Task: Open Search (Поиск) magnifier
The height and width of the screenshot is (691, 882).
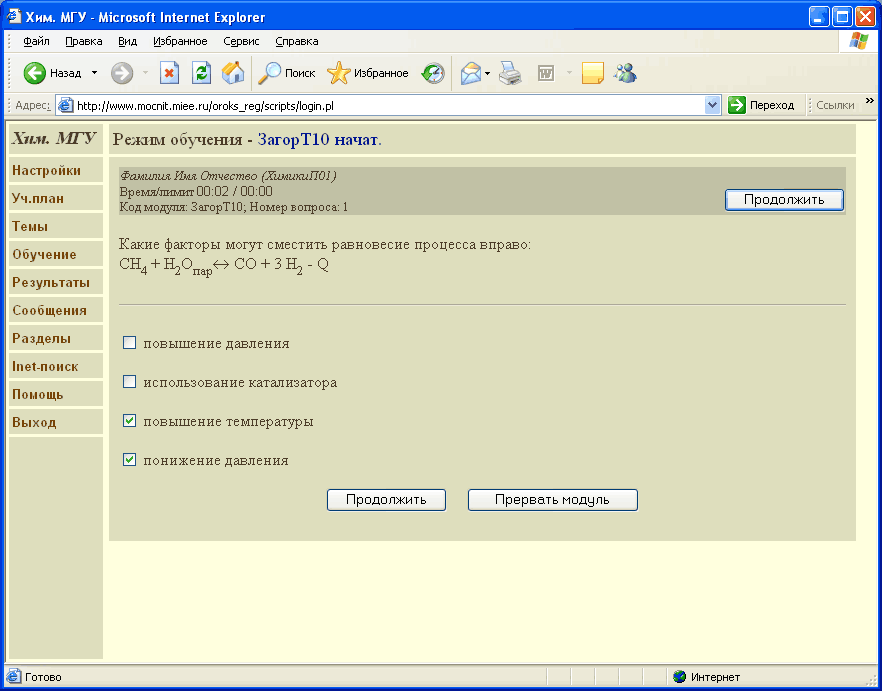Action: (x=269, y=73)
